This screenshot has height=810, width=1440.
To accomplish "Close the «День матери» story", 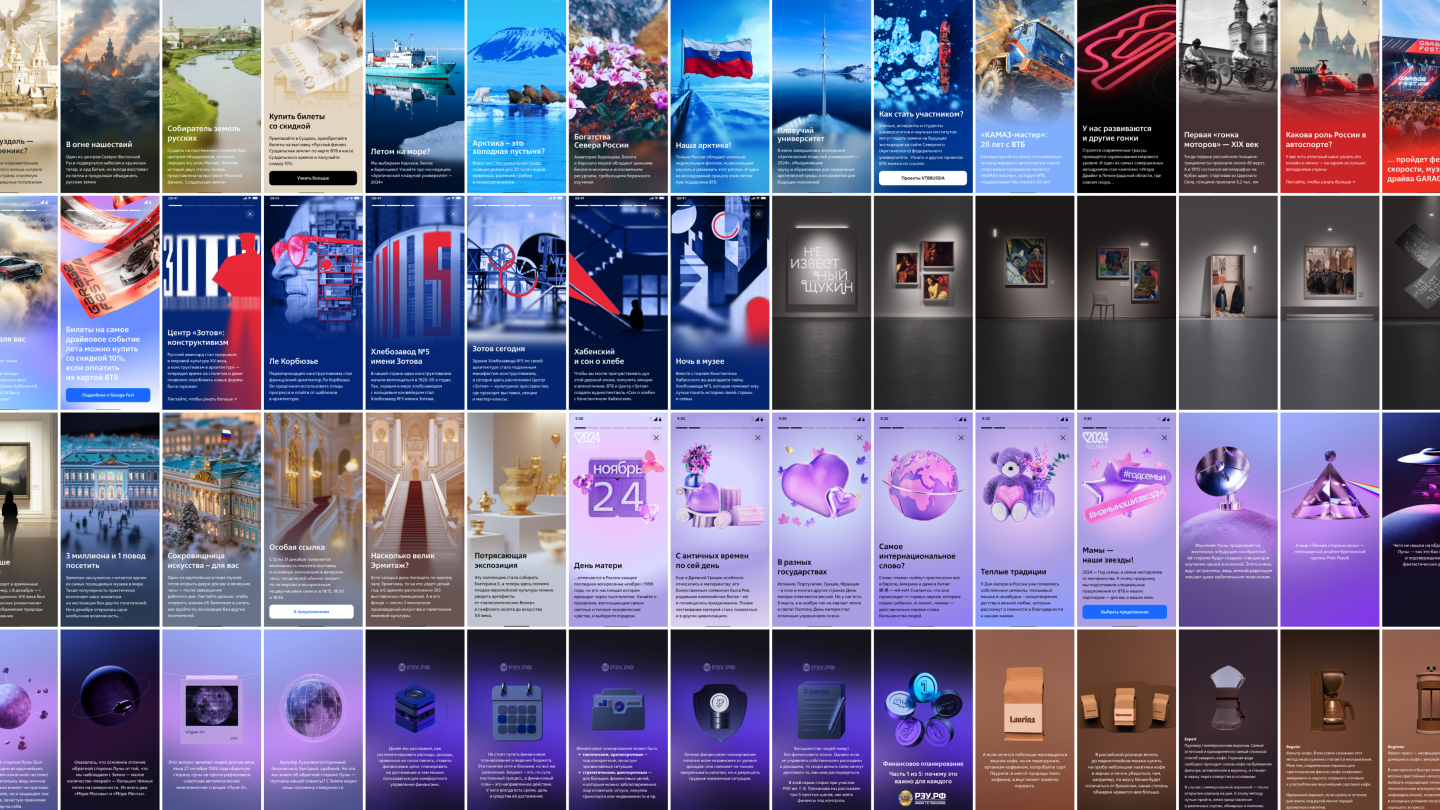I will point(655,438).
